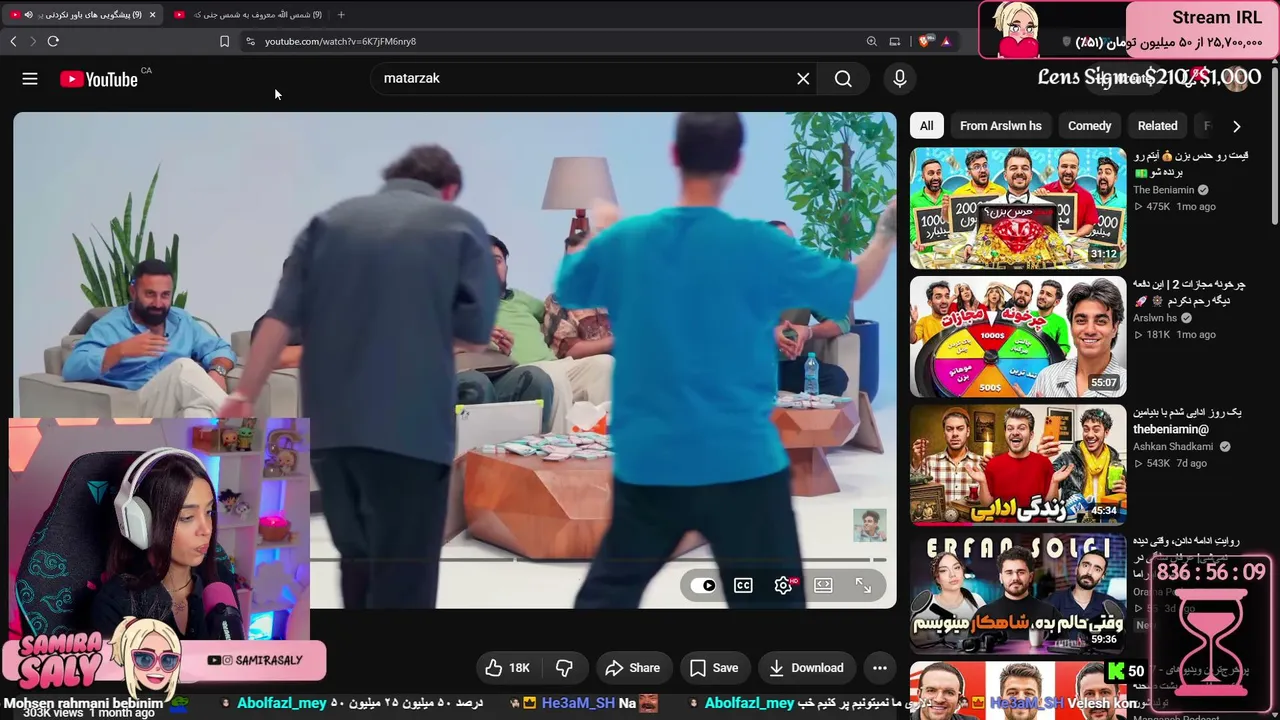Enter full screen in the video player
The image size is (1280, 720).
(863, 586)
